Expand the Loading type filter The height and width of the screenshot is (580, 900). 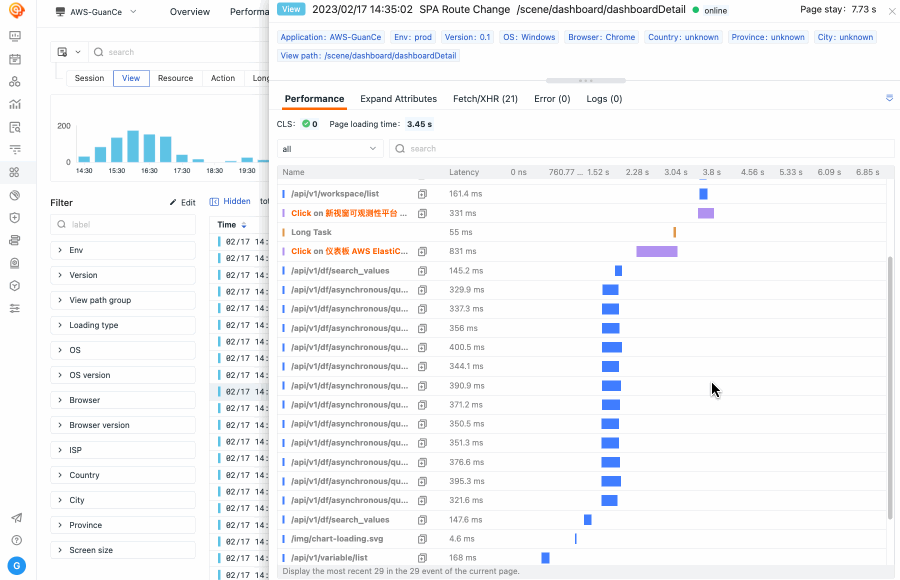pos(123,325)
